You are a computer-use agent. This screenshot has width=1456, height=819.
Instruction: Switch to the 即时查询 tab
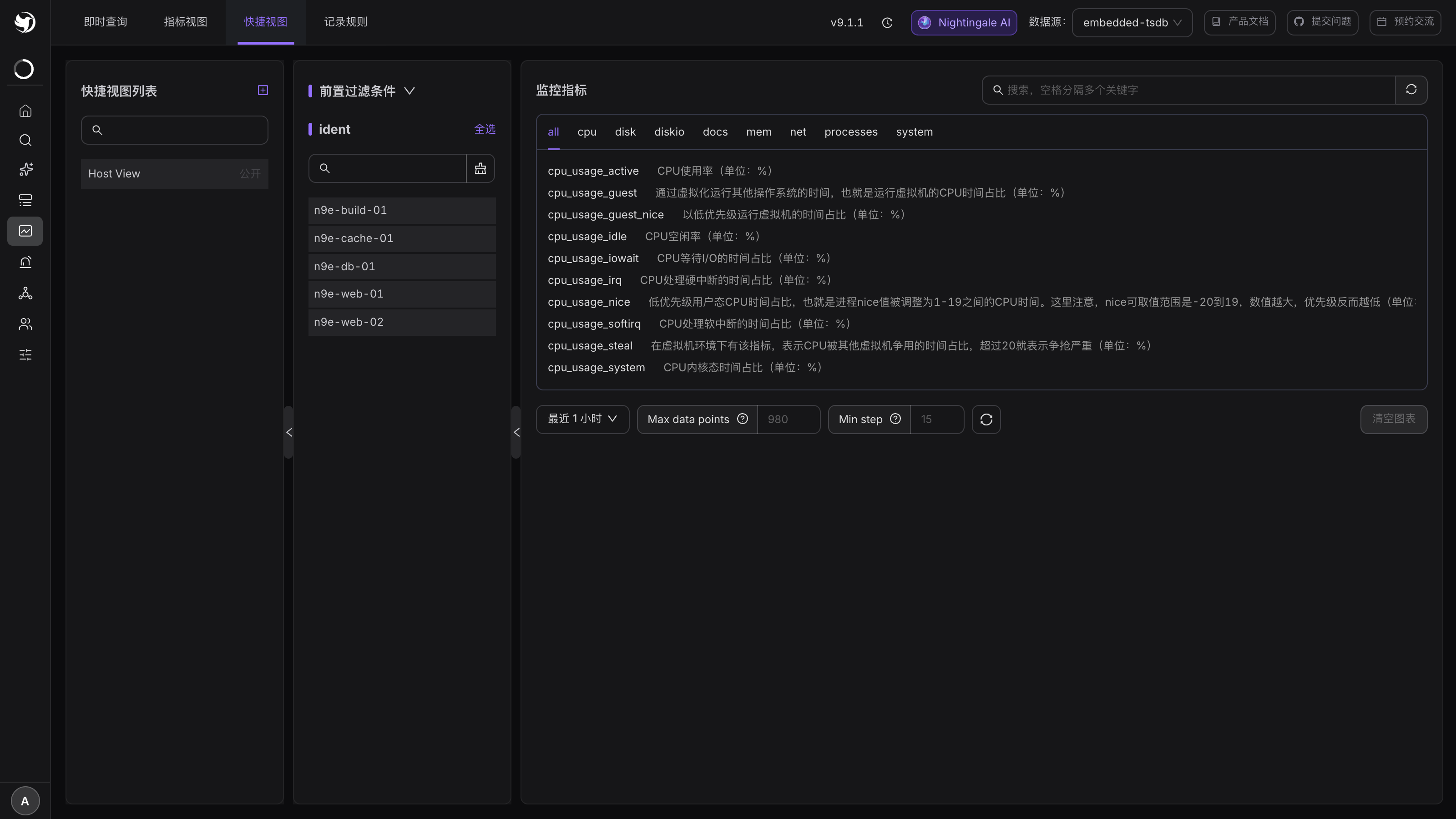coord(105,22)
